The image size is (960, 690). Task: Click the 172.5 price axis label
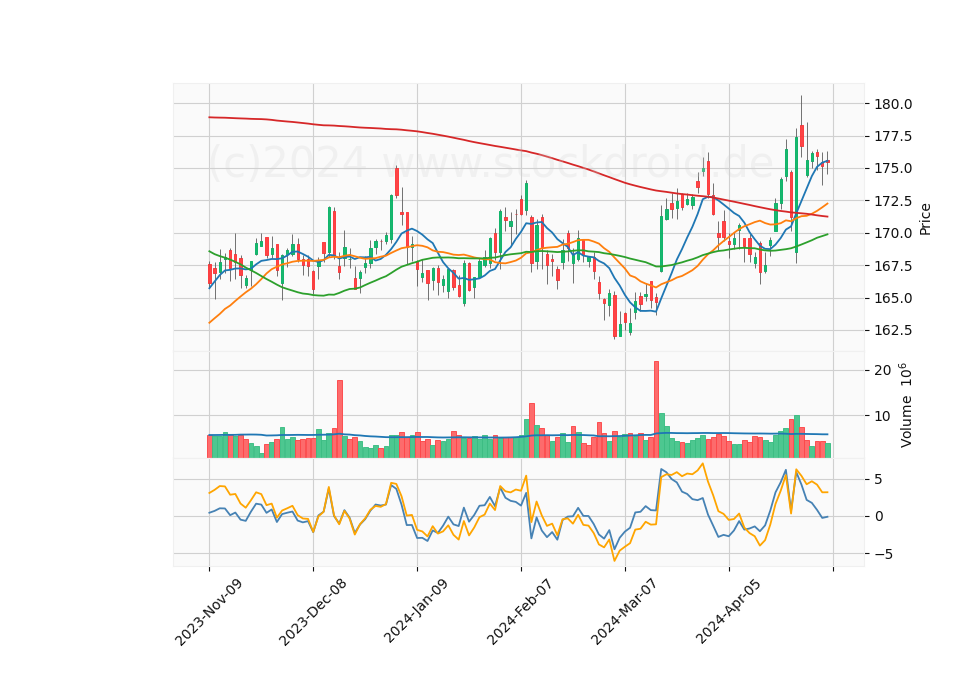[891, 201]
